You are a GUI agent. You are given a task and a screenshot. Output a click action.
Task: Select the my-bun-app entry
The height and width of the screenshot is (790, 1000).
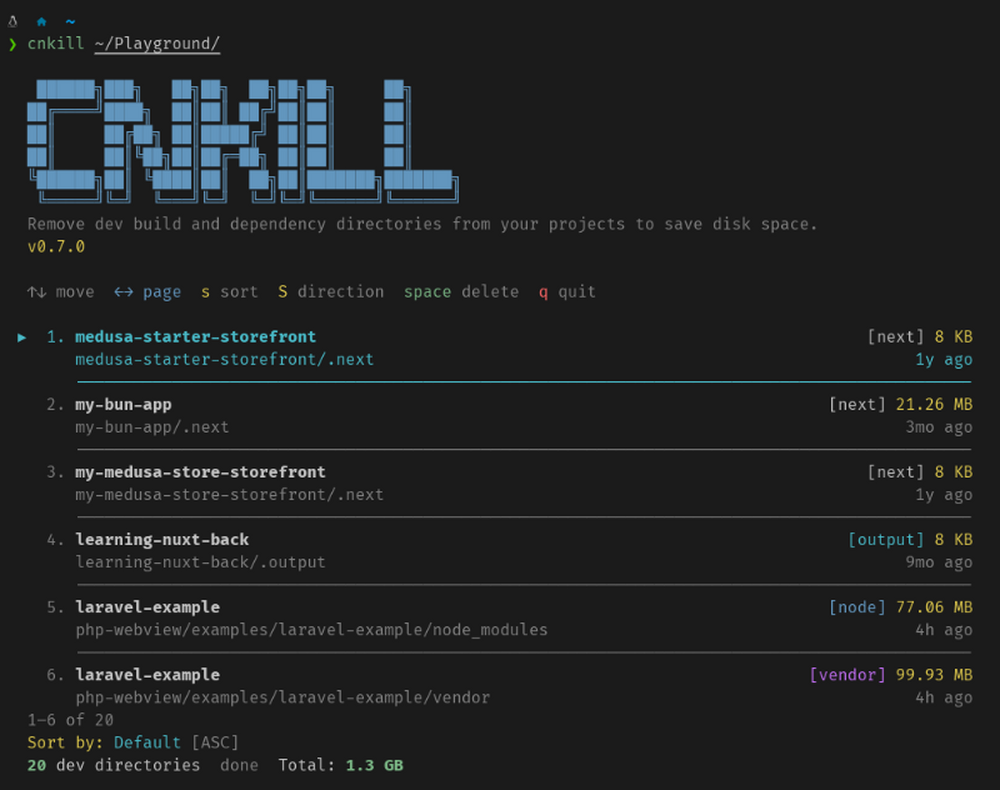pyautogui.click(x=123, y=405)
